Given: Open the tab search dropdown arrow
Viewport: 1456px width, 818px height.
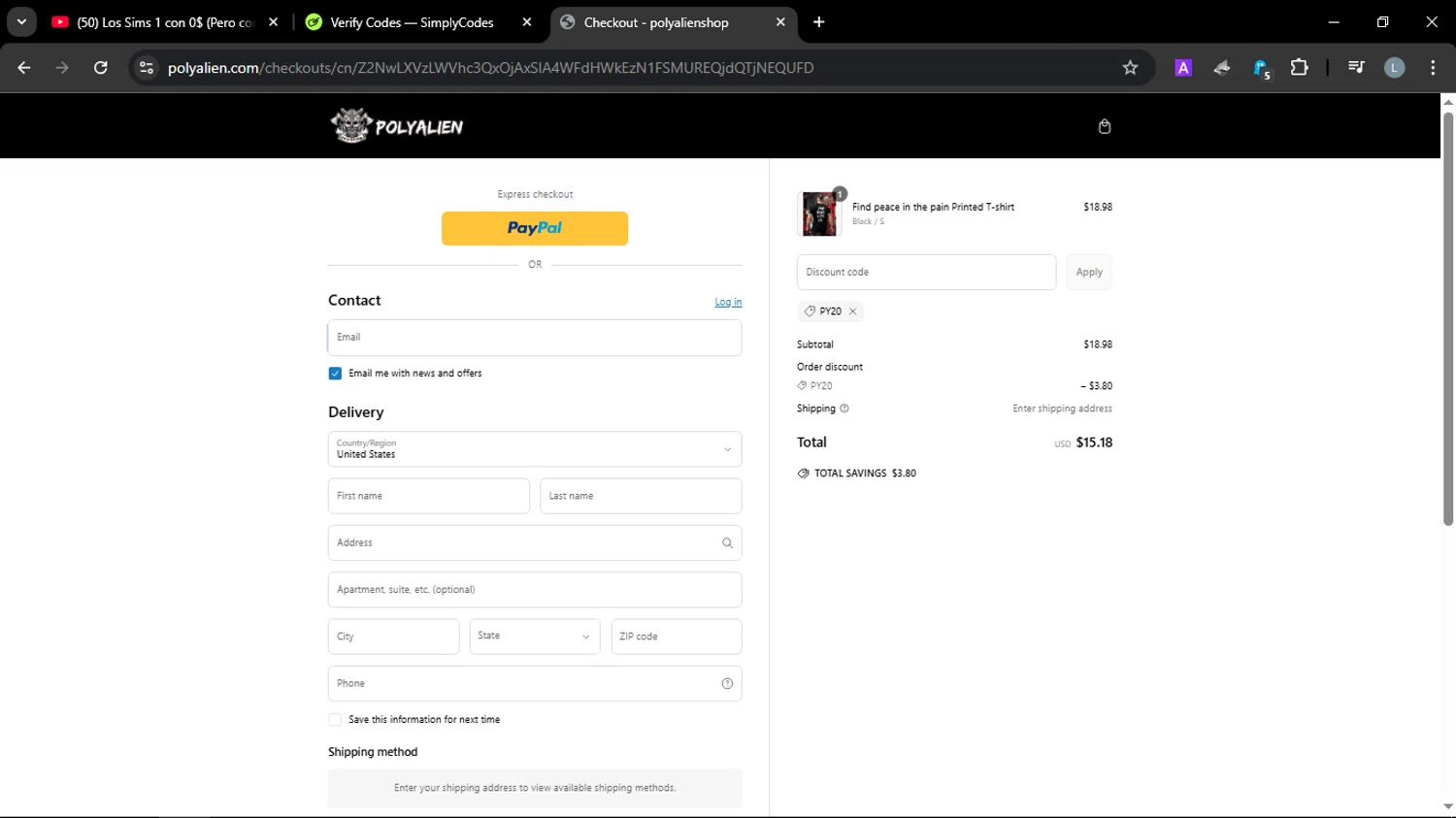Looking at the screenshot, I should [x=21, y=22].
